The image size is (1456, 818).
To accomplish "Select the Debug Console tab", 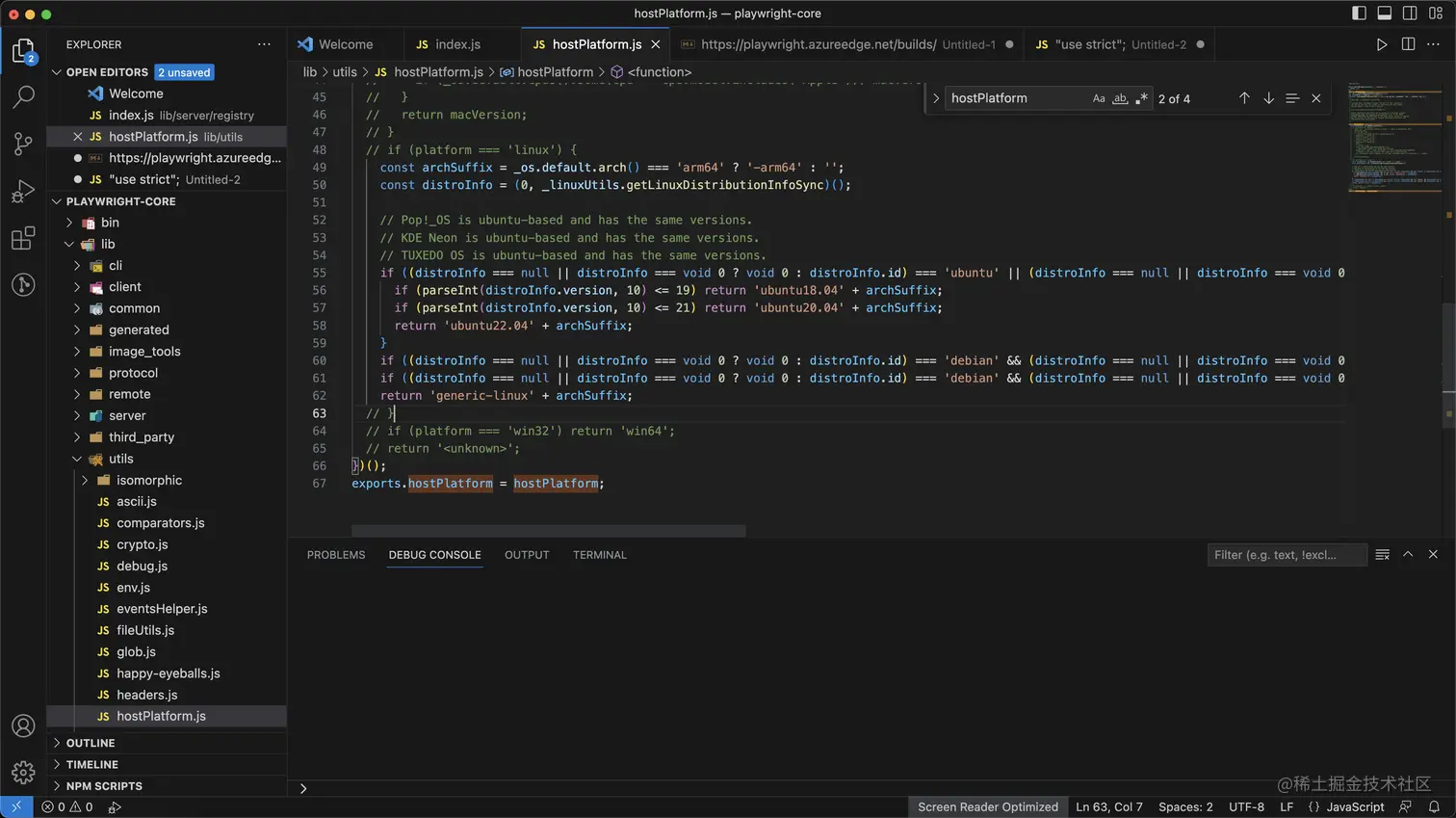I will pyautogui.click(x=434, y=555).
